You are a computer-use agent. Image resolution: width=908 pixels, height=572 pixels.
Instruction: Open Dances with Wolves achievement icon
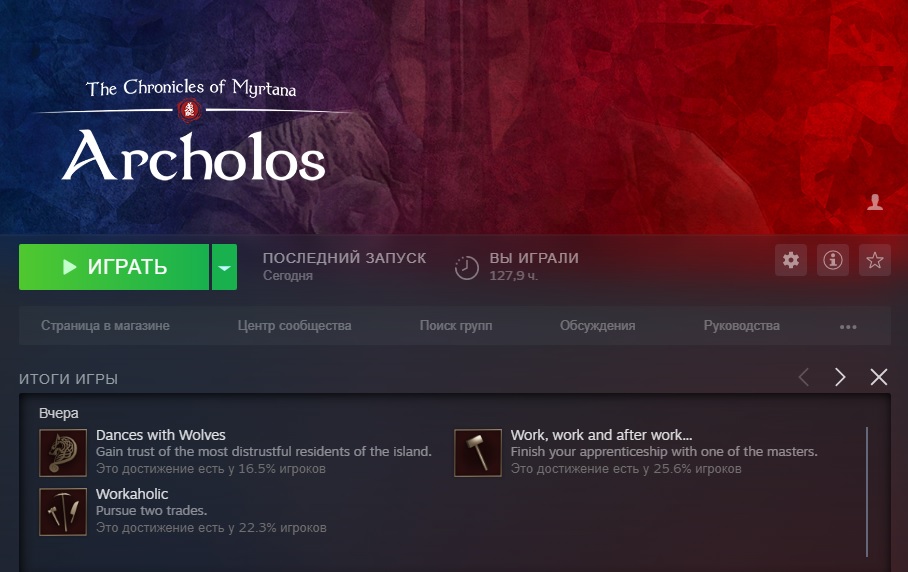click(x=63, y=453)
